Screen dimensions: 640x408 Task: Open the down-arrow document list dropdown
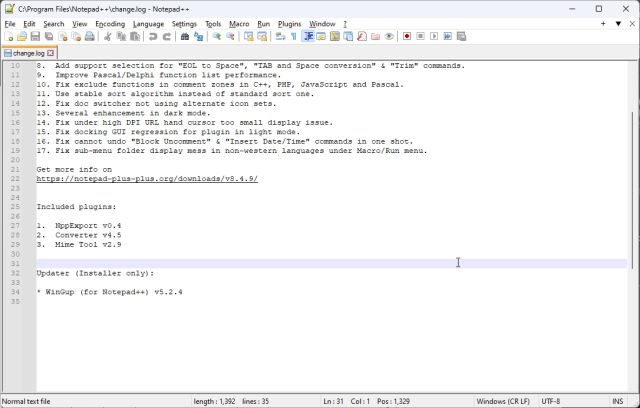click(x=618, y=24)
